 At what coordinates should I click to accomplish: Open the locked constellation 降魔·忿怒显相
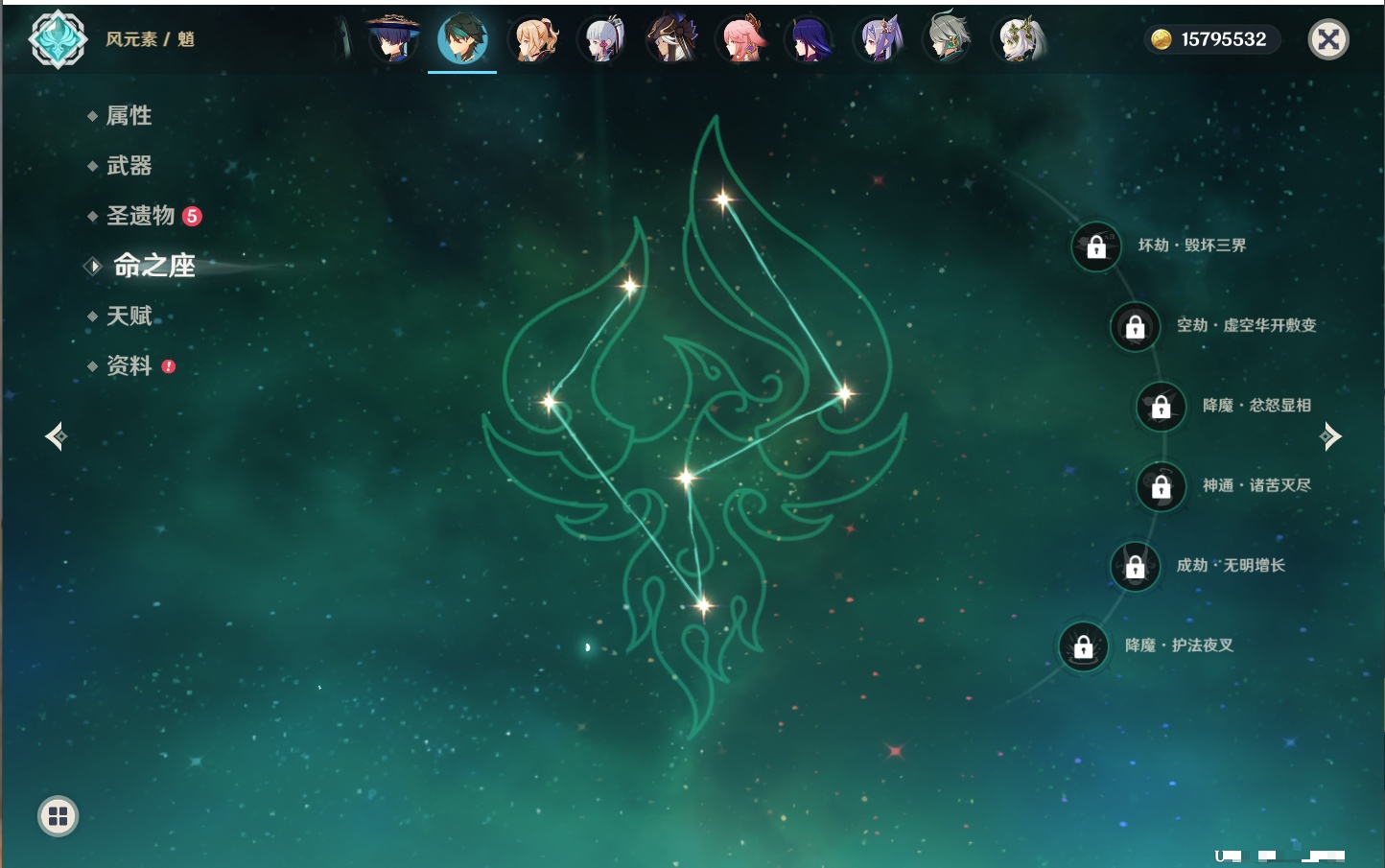[x=1161, y=406]
